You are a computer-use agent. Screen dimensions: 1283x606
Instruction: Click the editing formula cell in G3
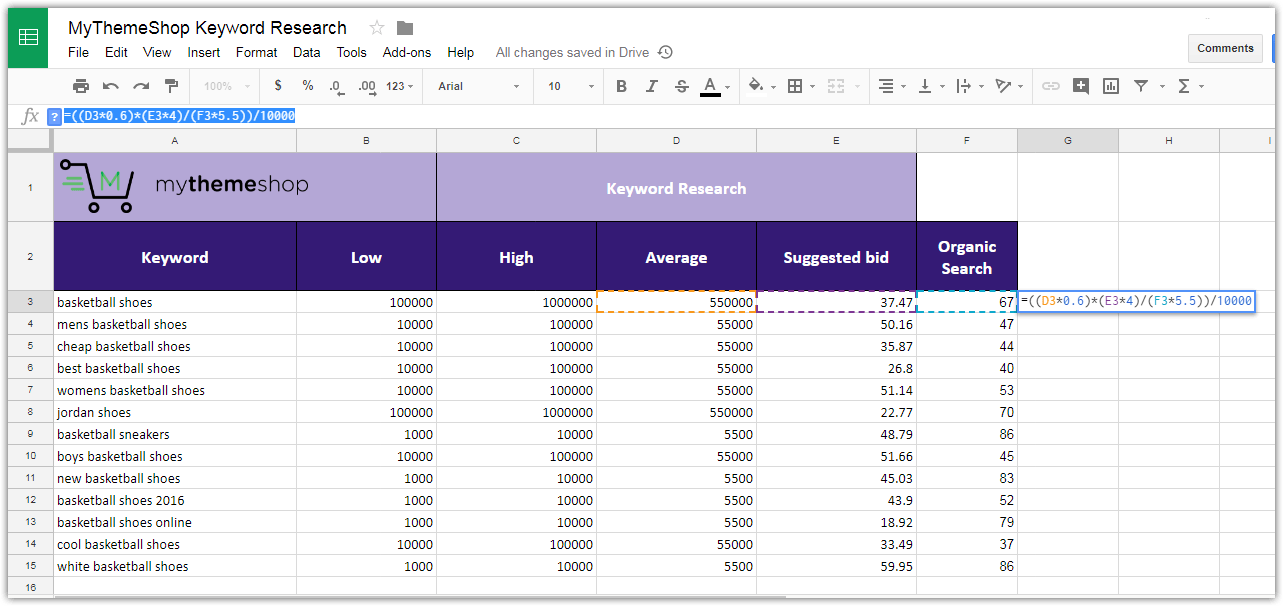[x=1136, y=302]
